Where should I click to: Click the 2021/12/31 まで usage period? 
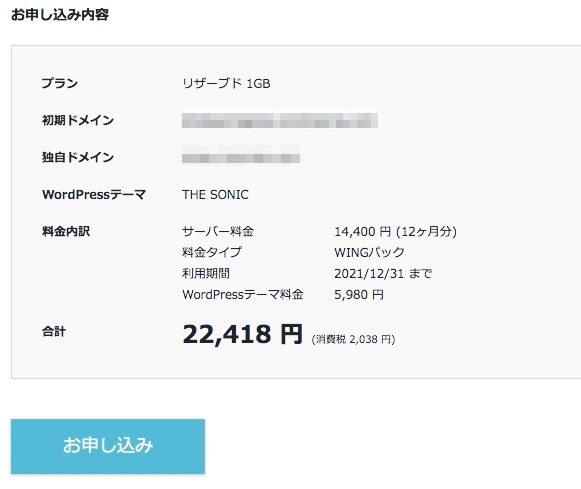click(383, 273)
